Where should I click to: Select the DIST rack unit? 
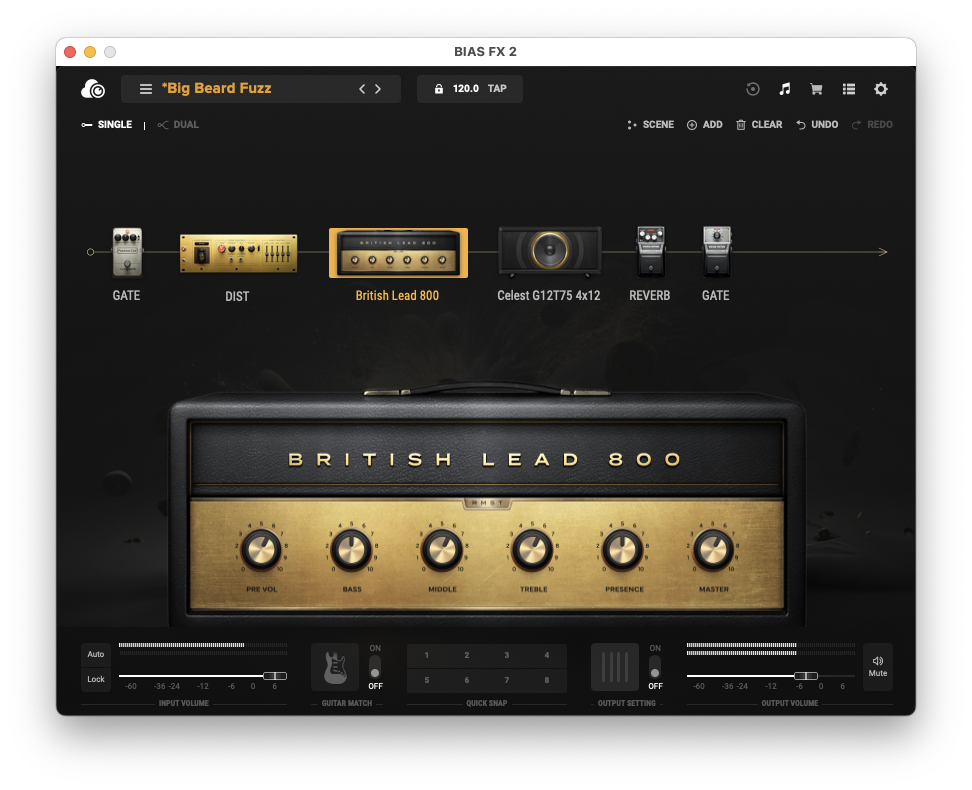click(x=238, y=253)
